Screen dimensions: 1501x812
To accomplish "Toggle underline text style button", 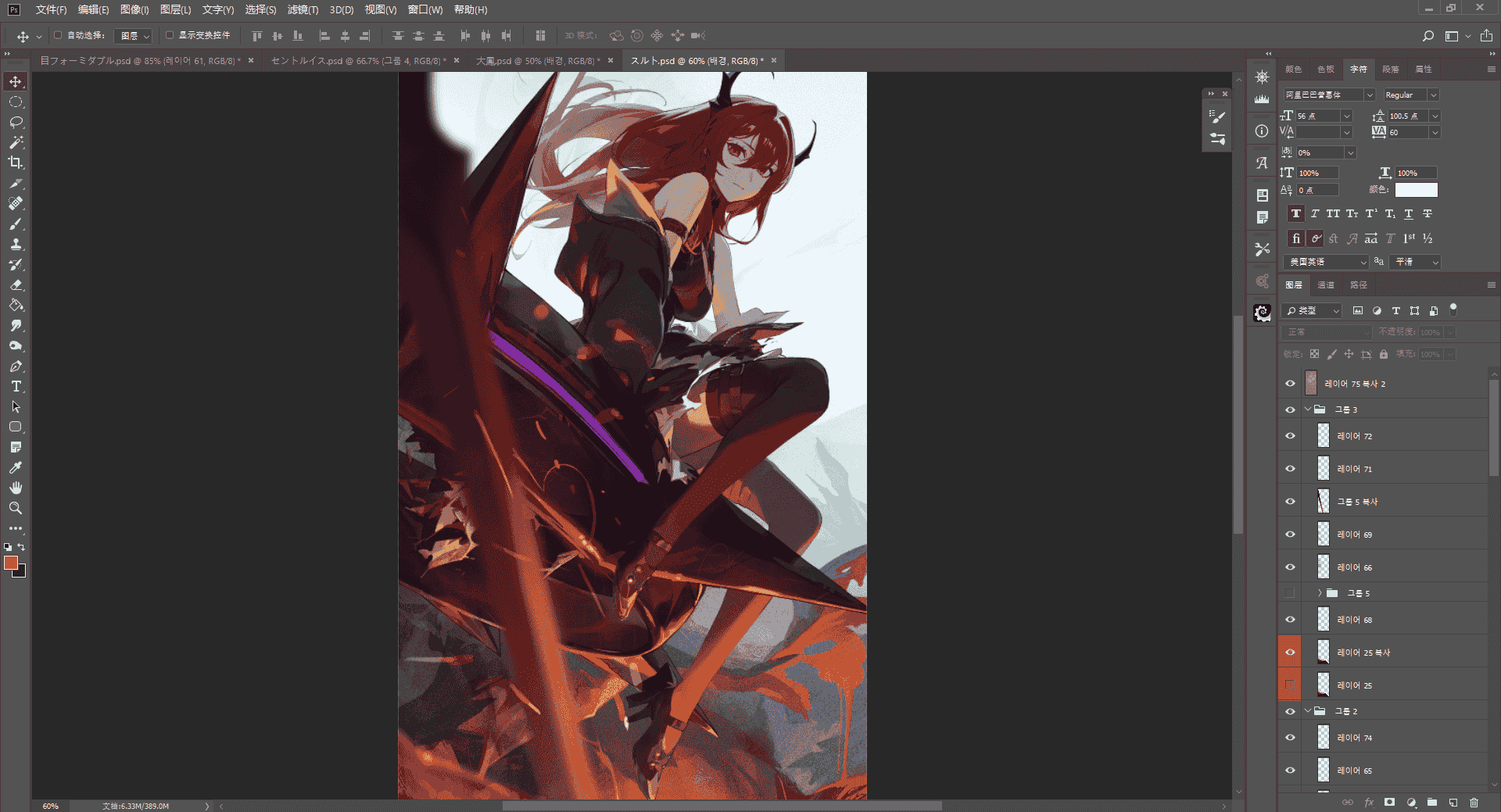I will click(x=1409, y=214).
